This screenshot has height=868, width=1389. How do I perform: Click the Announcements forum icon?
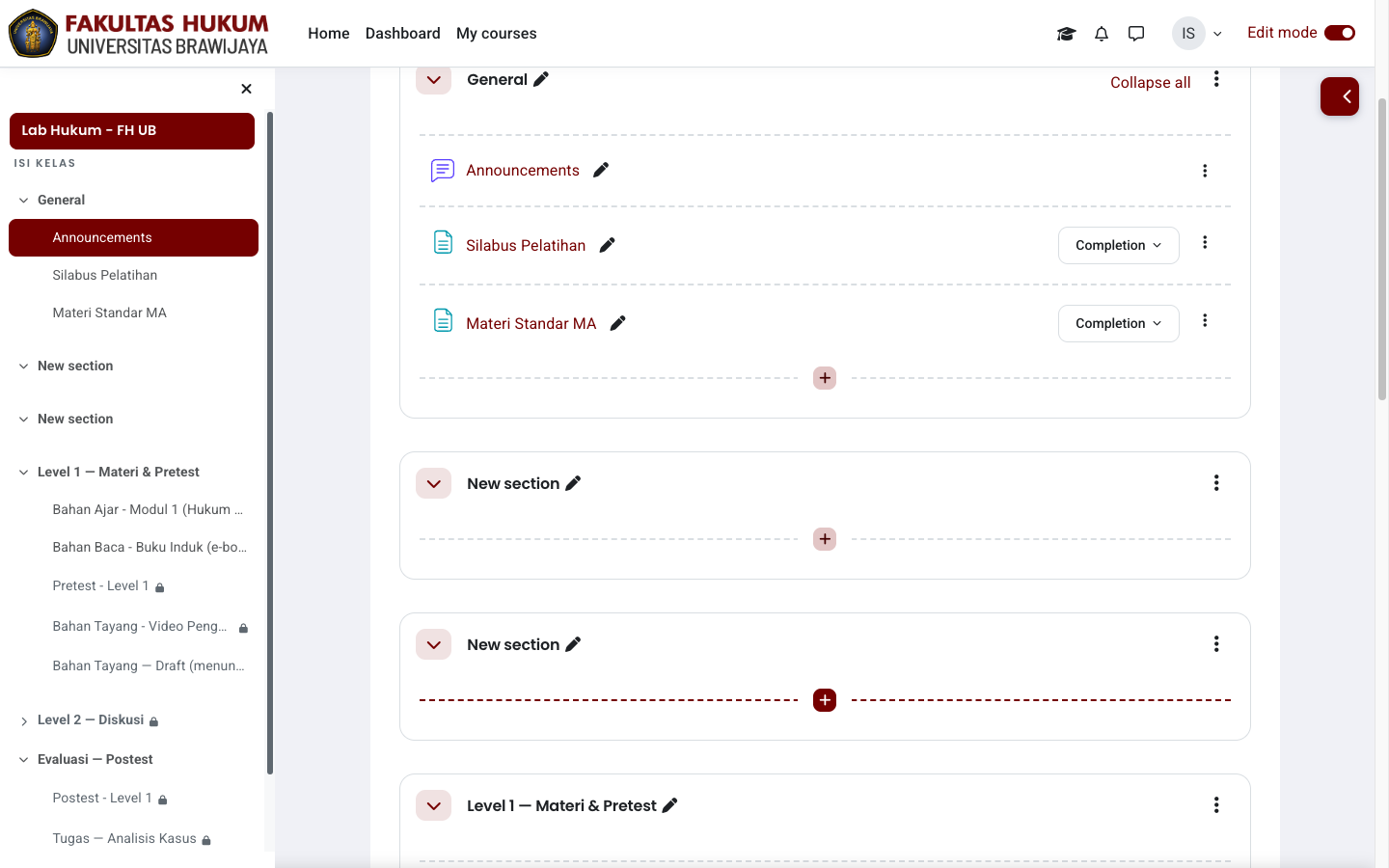[443, 171]
